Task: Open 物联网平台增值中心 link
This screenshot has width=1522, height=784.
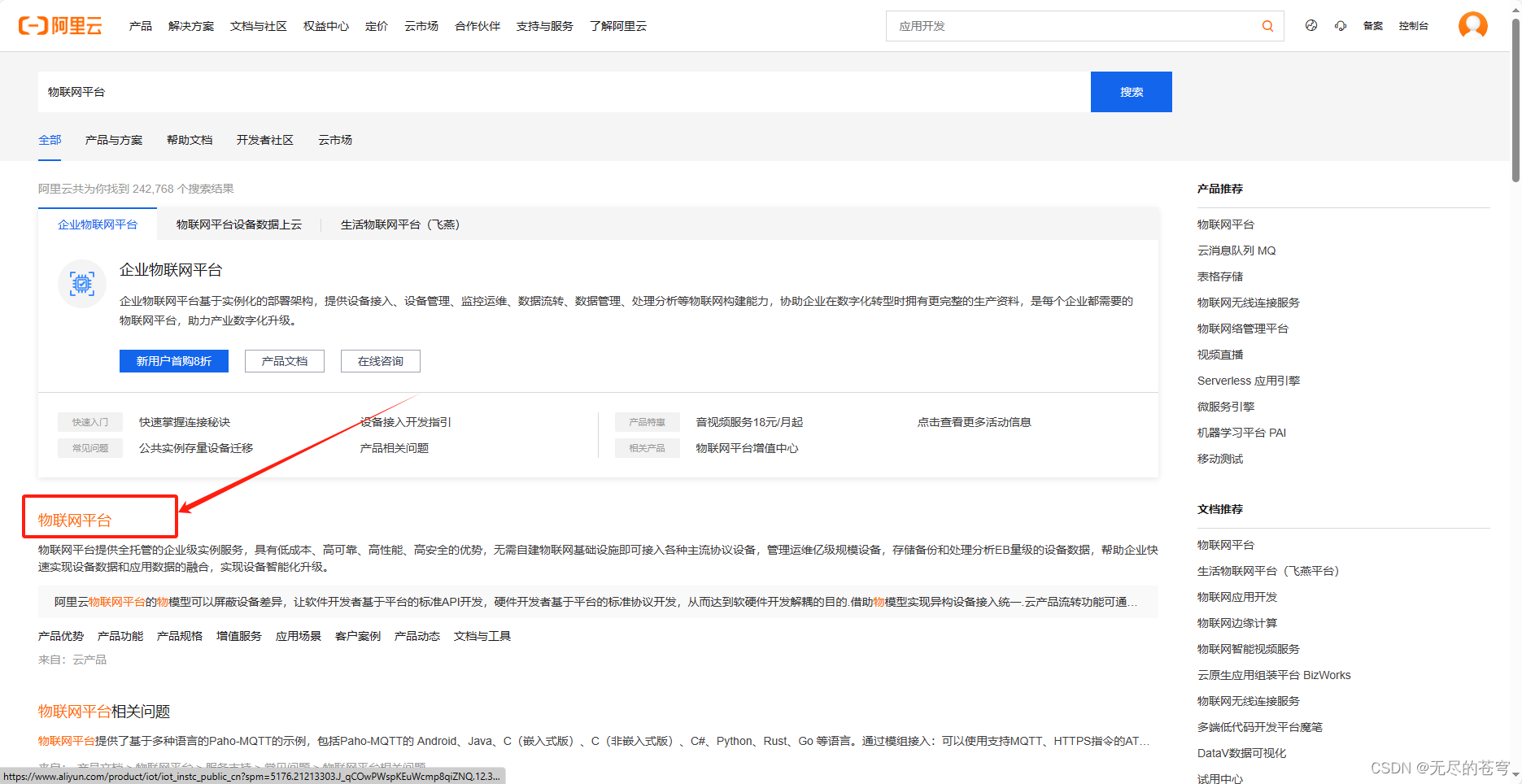Action: click(x=748, y=448)
